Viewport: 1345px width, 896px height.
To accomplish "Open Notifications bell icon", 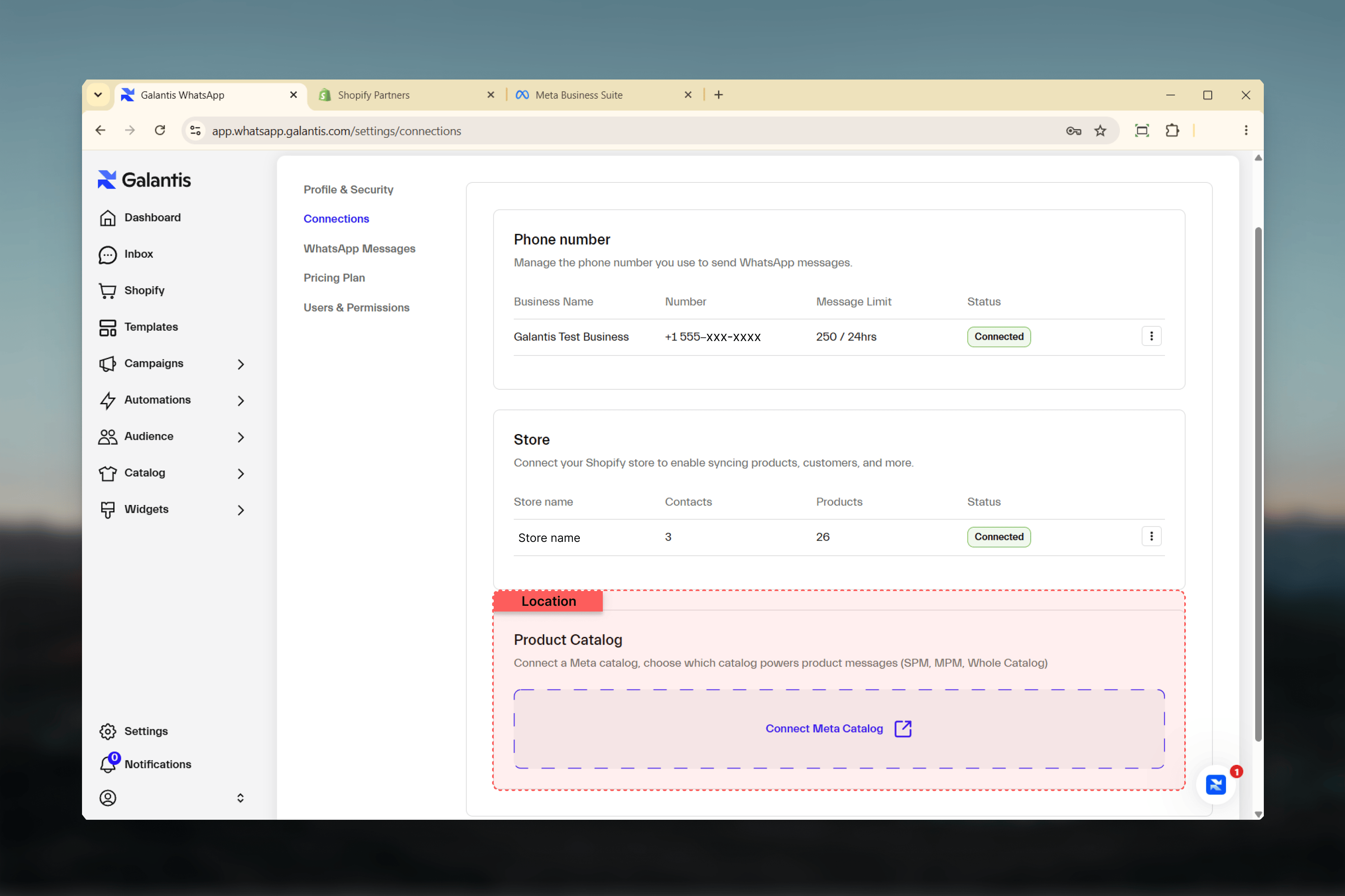I will pyautogui.click(x=107, y=764).
